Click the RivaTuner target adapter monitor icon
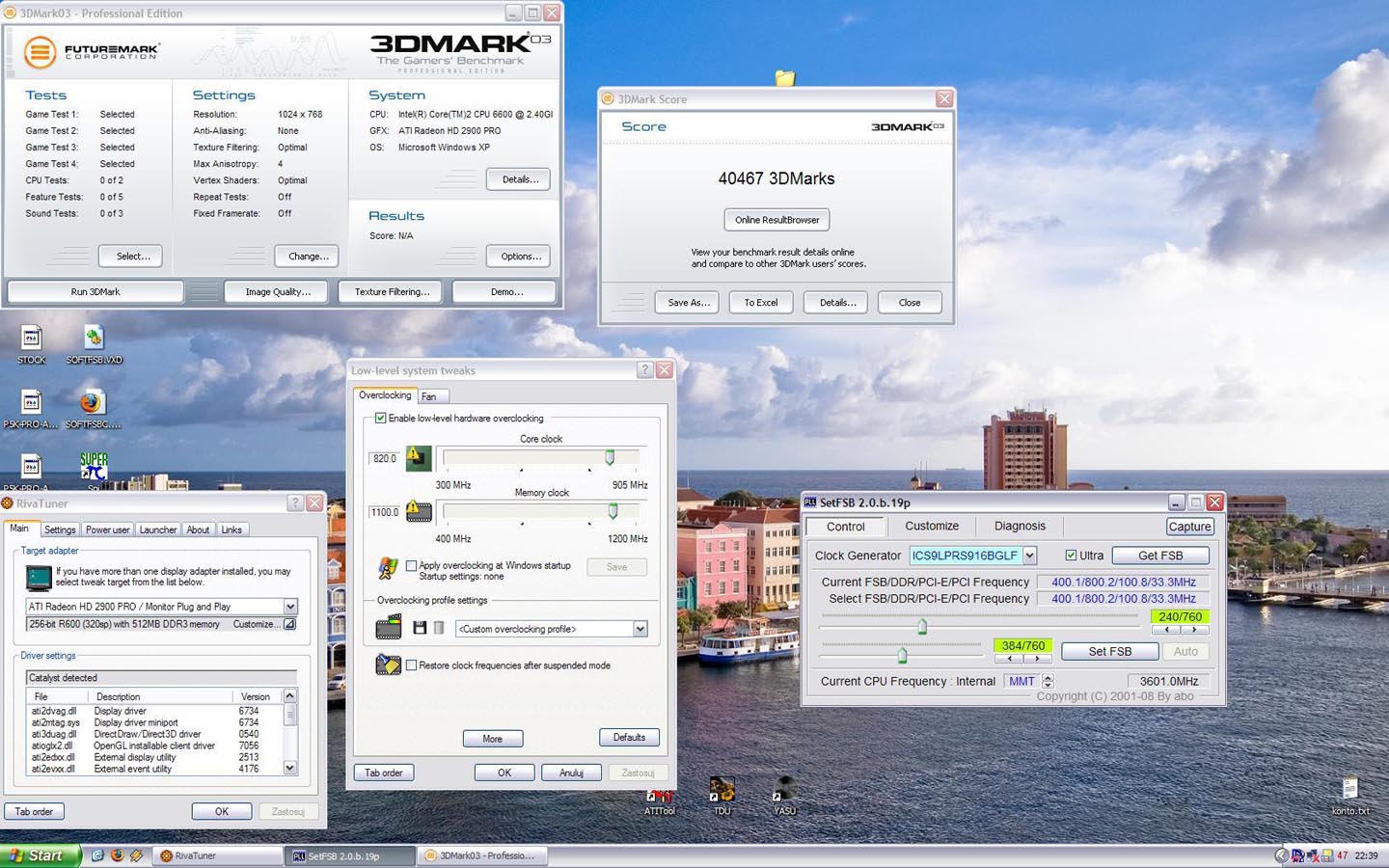1389x868 pixels. 39,577
